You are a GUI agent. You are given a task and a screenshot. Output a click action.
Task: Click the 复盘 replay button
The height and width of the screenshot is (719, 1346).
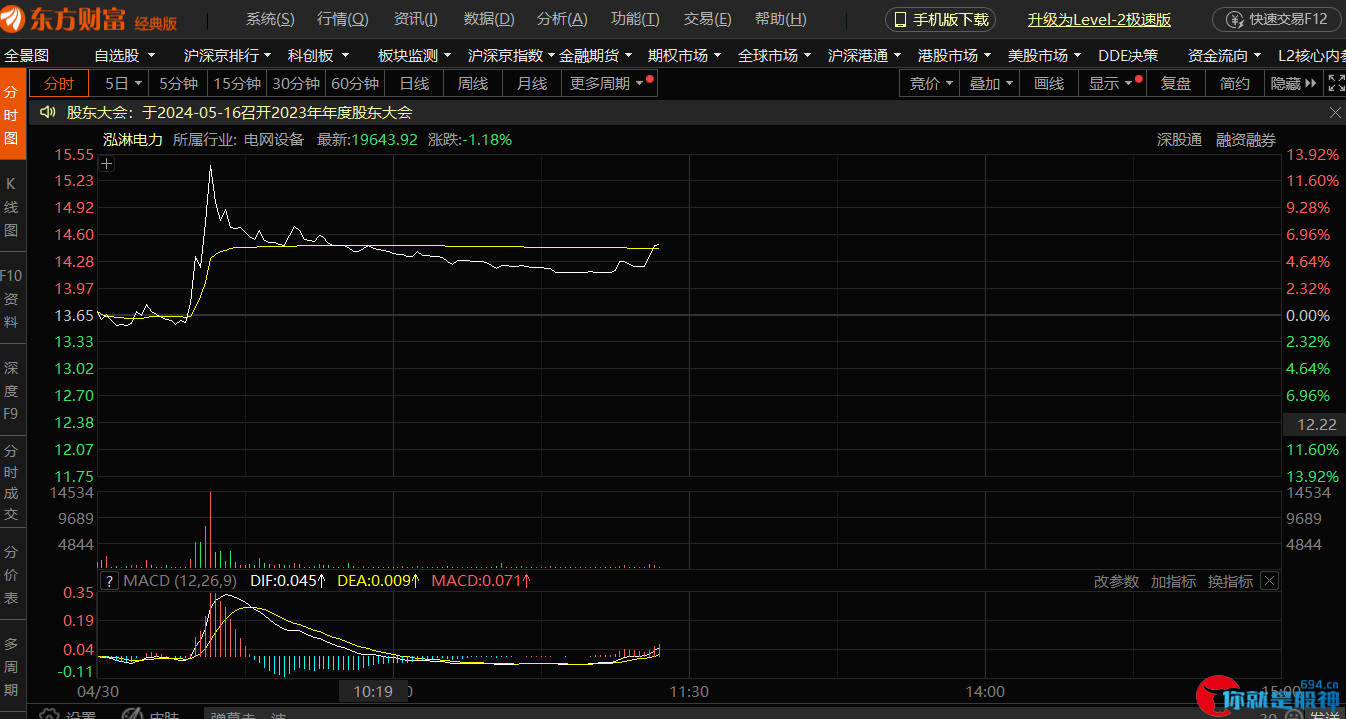pos(1176,83)
